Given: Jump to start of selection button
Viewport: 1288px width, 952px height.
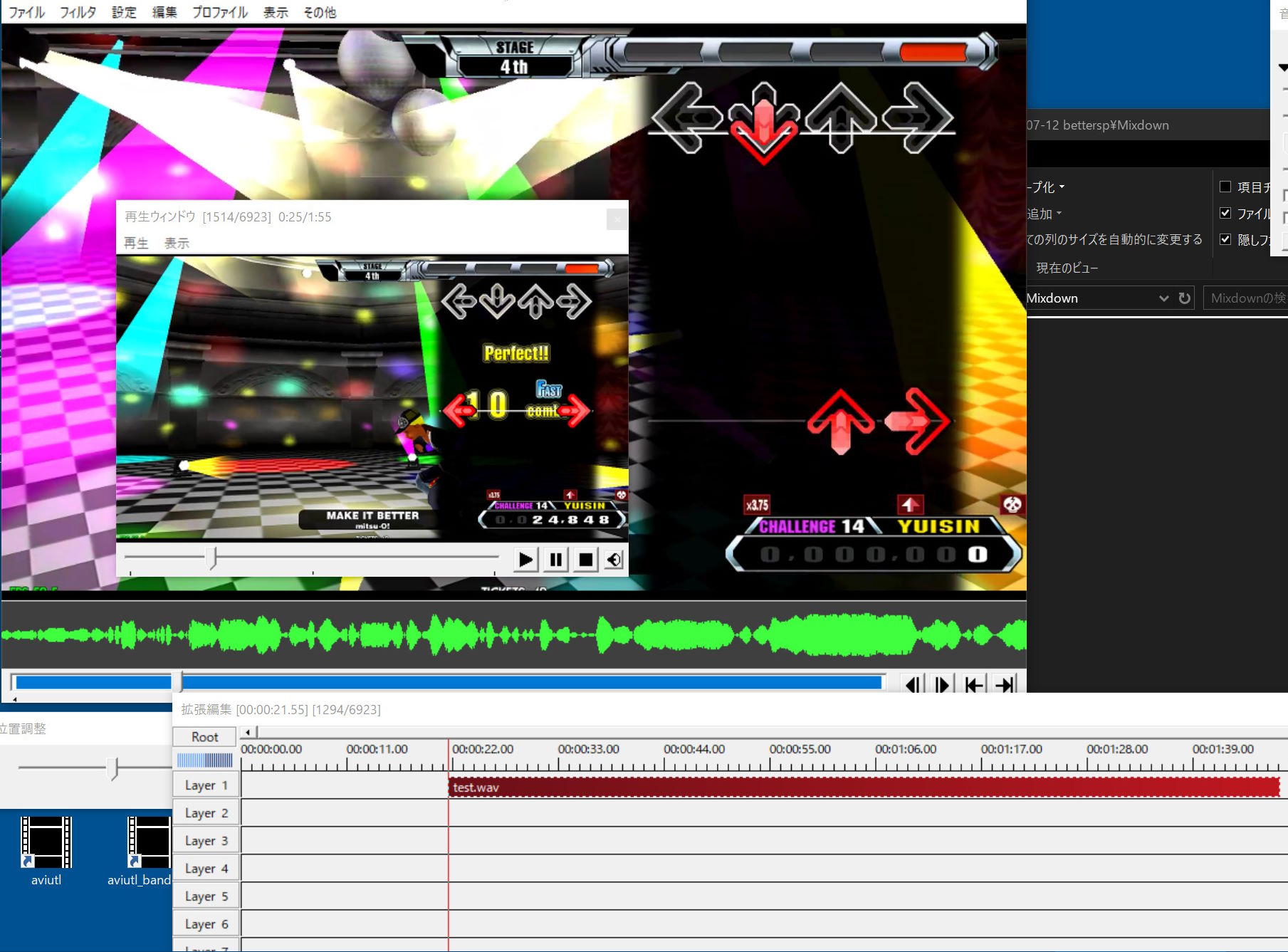Looking at the screenshot, I should coord(973,684).
